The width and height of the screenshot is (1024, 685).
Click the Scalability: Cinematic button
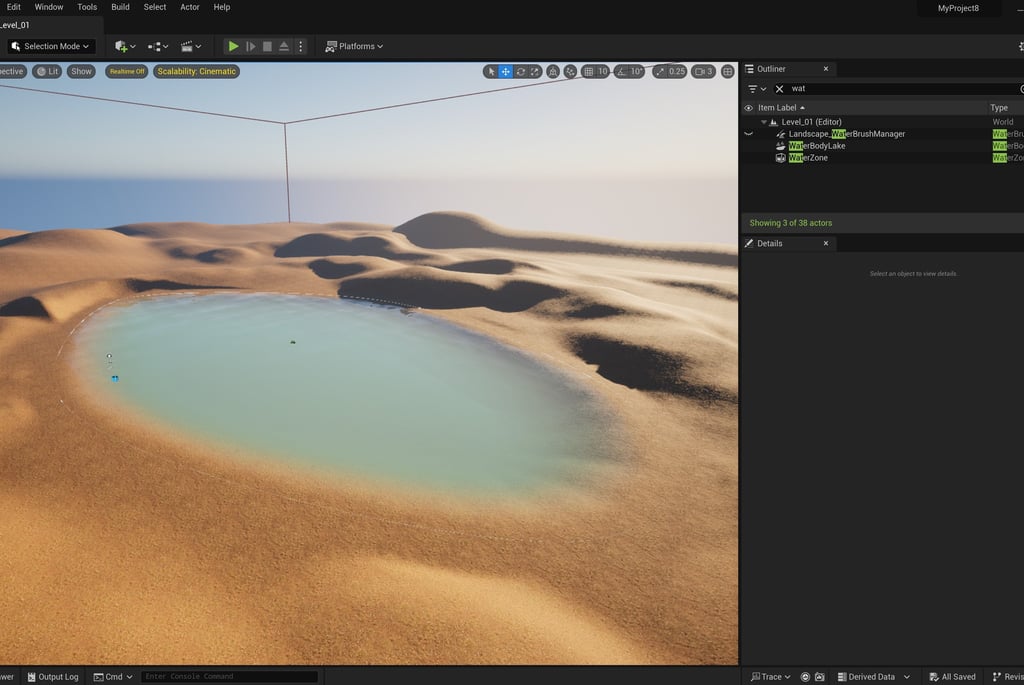(197, 72)
